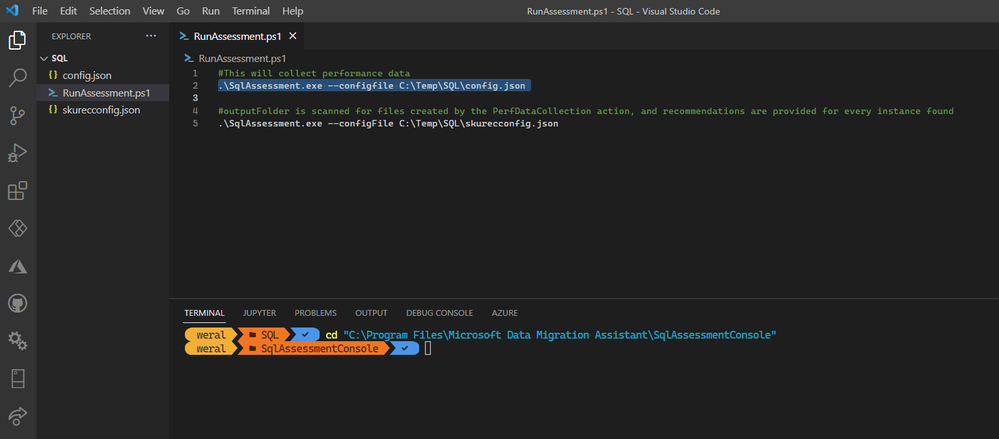Viewport: 999px width, 439px height.
Task: Switch to the PROBLEMS panel tab
Action: [x=315, y=313]
